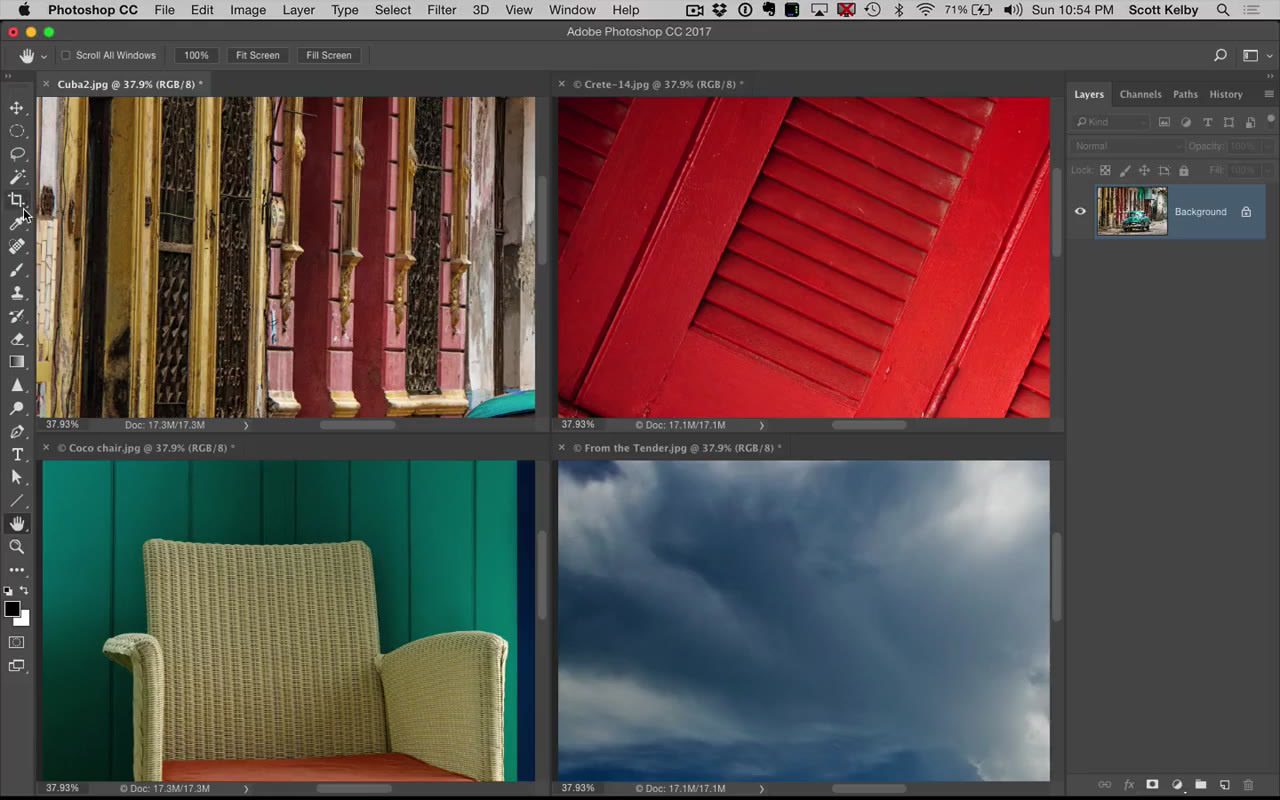Enable Scroll All Windows

pos(65,55)
